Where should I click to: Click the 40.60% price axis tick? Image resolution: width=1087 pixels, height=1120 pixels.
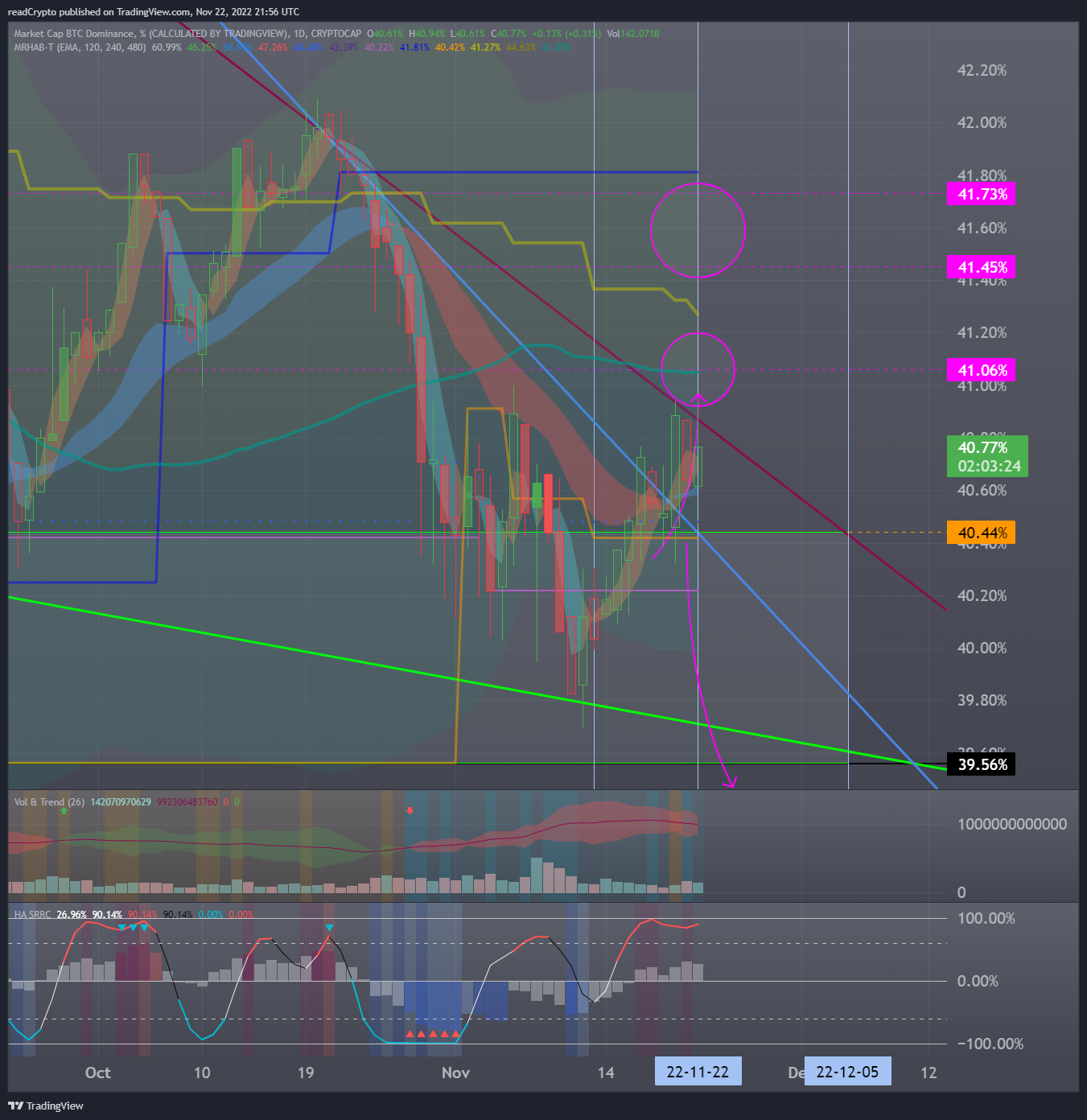coord(982,490)
